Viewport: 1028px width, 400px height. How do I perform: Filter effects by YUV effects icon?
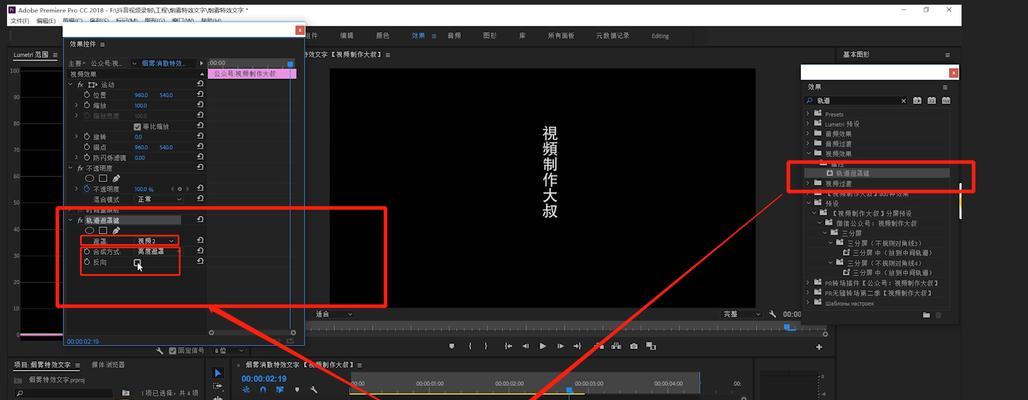pyautogui.click(x=946, y=101)
